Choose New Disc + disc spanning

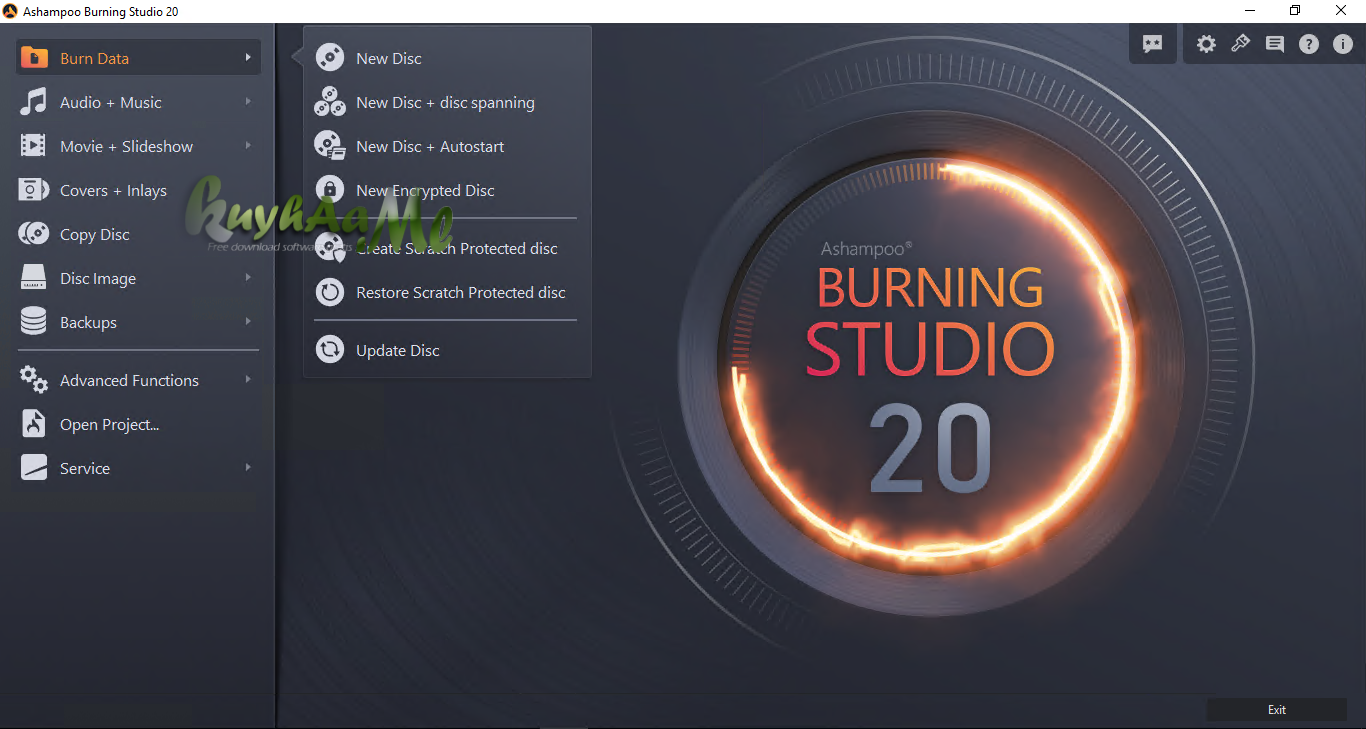pos(446,102)
